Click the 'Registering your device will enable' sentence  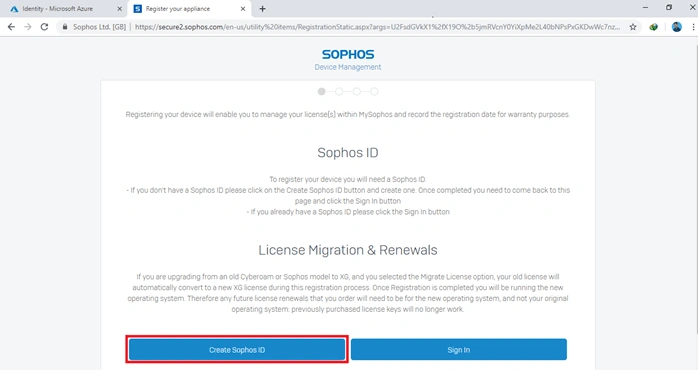pyautogui.click(x=348, y=114)
